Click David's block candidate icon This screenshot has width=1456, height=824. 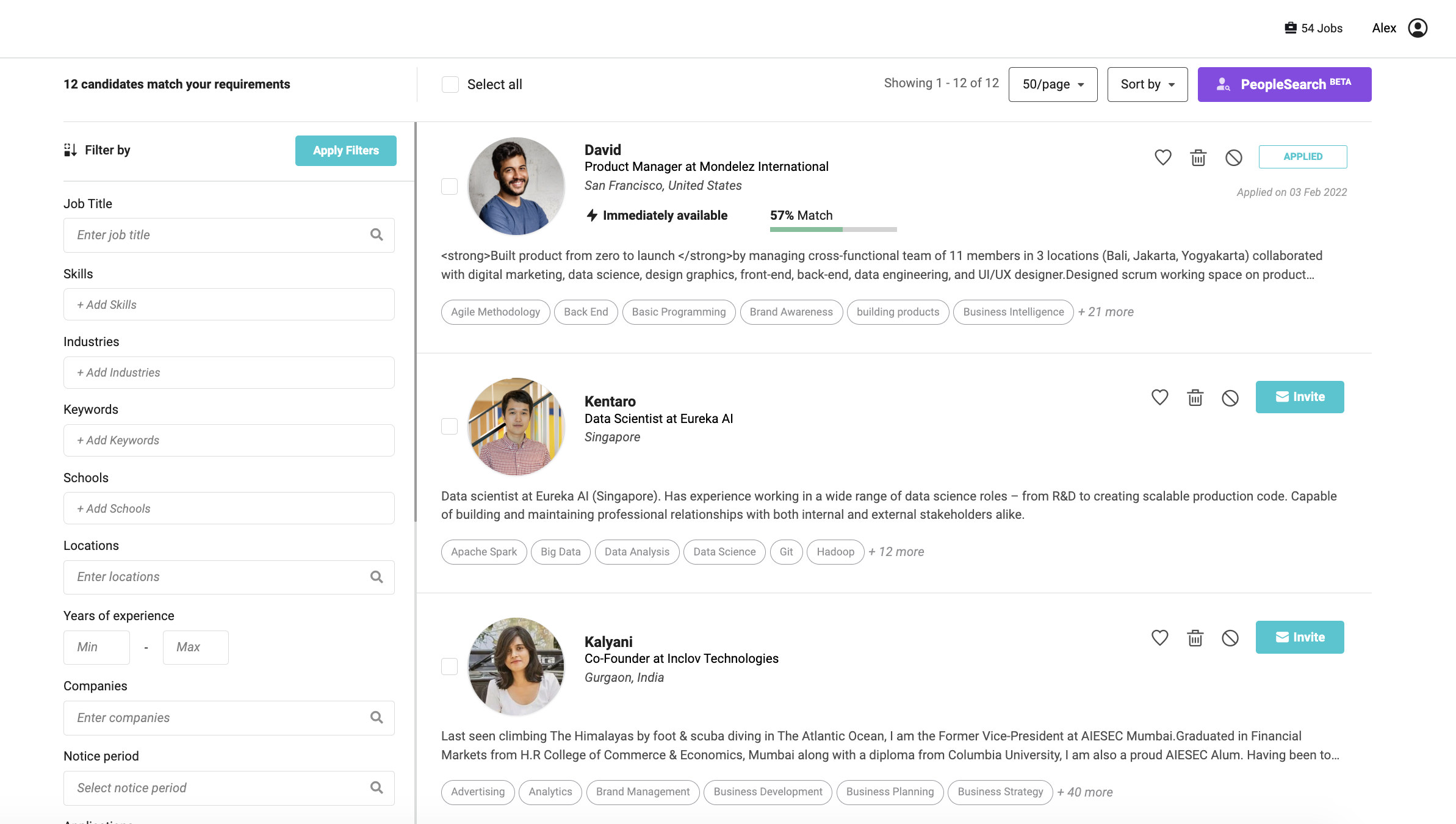[1233, 157]
